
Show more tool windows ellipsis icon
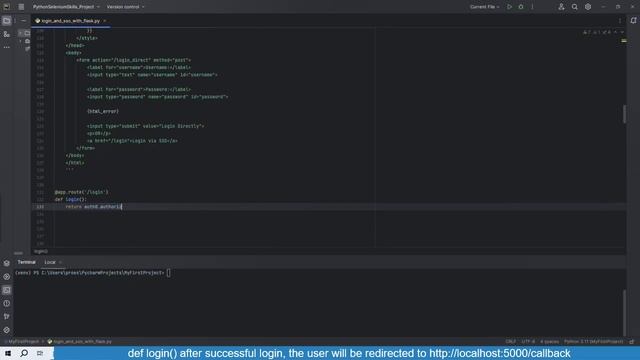(x=7, y=47)
